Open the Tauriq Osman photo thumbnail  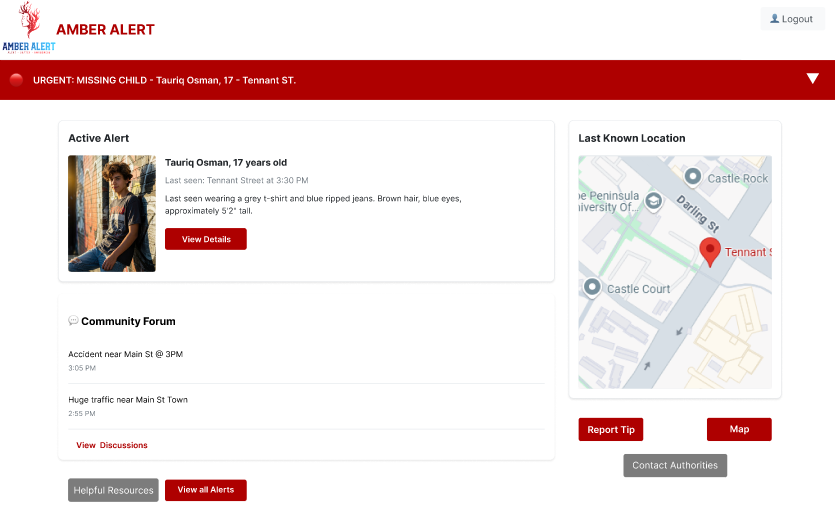112,213
